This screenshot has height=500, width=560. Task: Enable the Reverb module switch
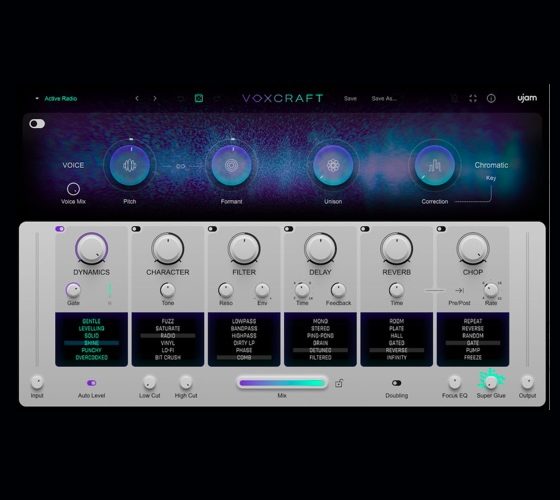pos(365,229)
